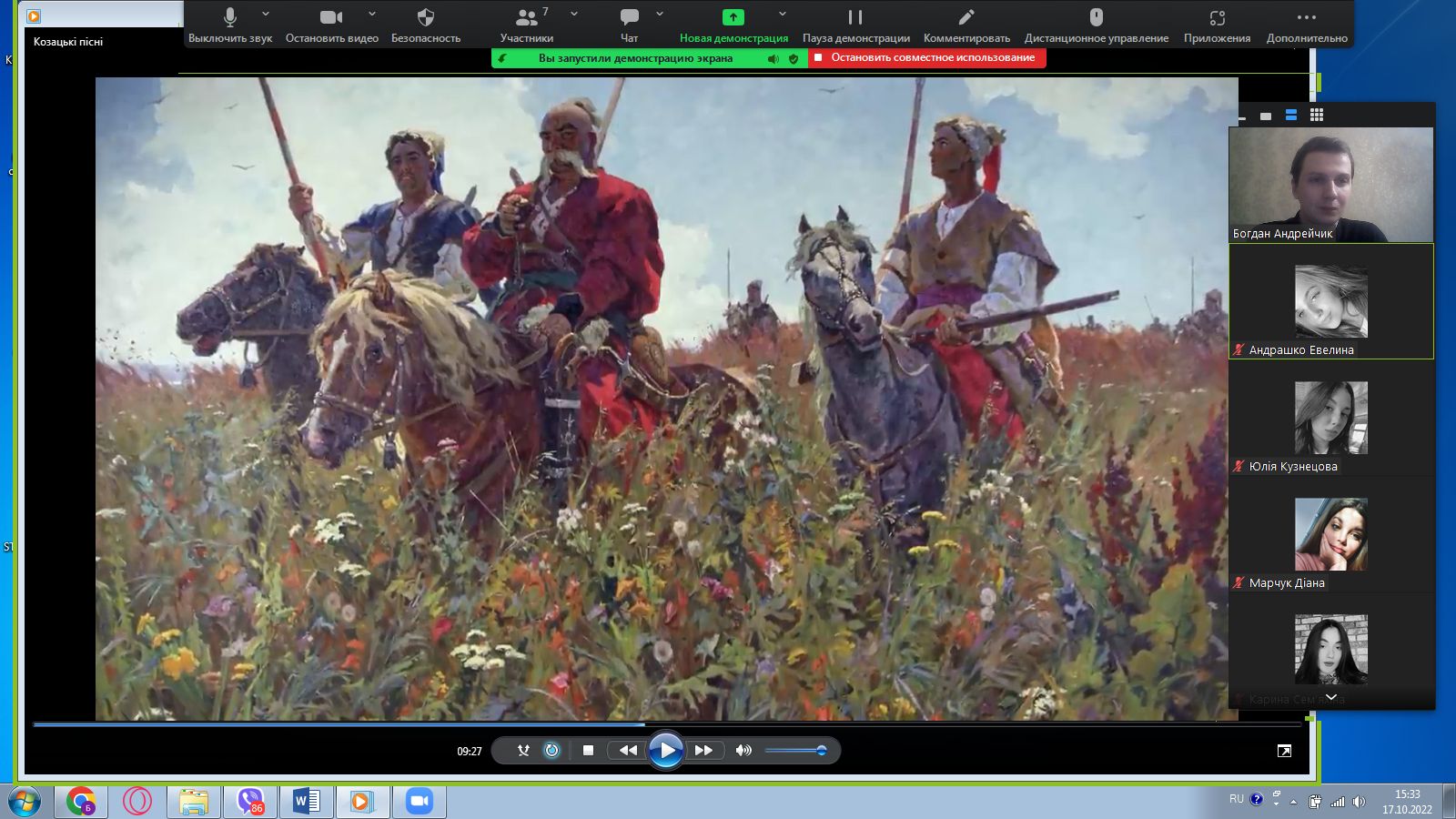Click Остановить совместное использование button

coord(927,57)
